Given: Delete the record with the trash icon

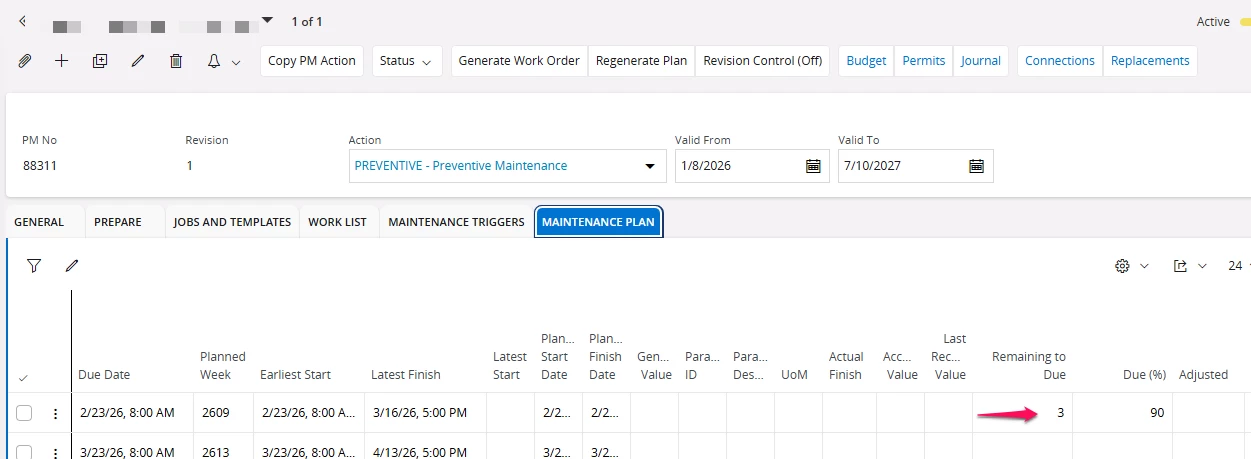Looking at the screenshot, I should coord(176,61).
